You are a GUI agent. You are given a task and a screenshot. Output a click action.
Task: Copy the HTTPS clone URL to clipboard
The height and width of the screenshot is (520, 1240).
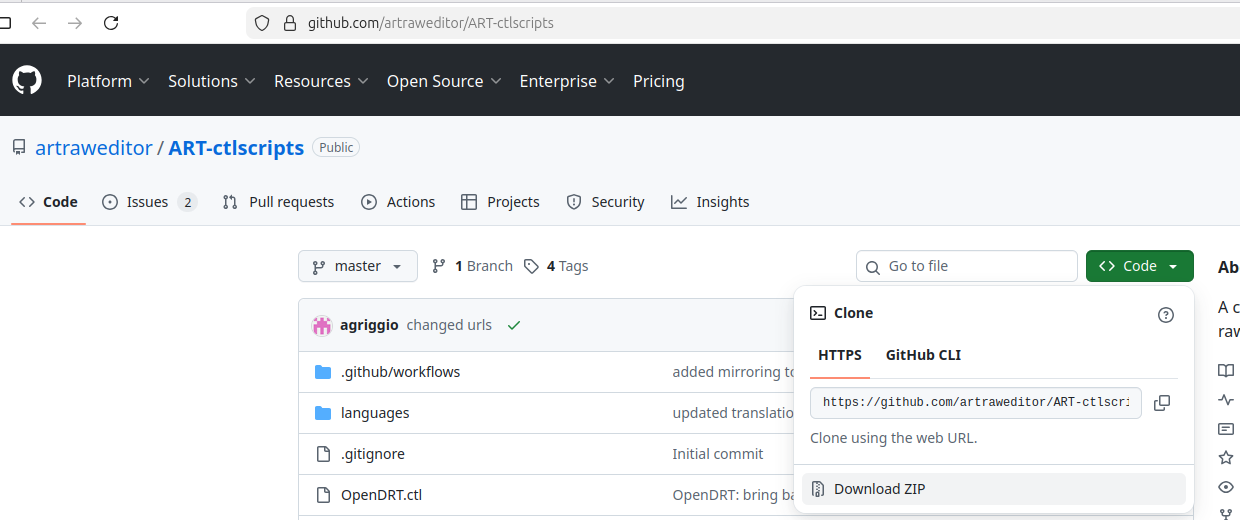(x=1161, y=403)
